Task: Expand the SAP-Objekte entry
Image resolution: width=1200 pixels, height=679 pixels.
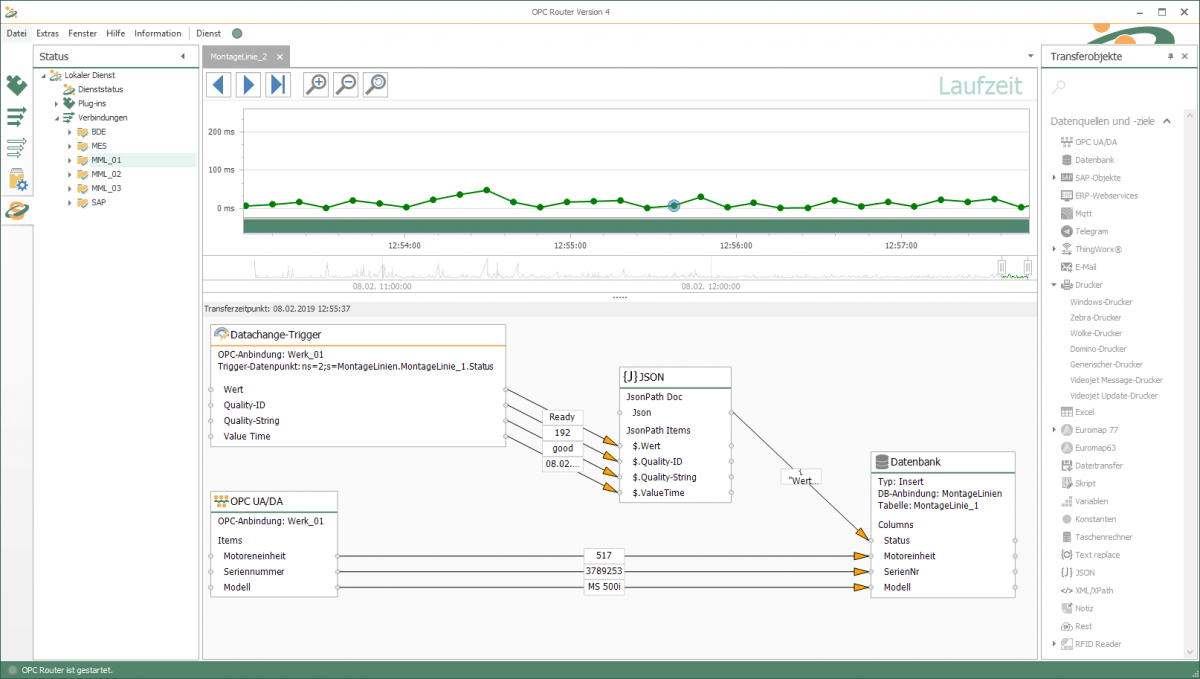Action: (x=1054, y=177)
